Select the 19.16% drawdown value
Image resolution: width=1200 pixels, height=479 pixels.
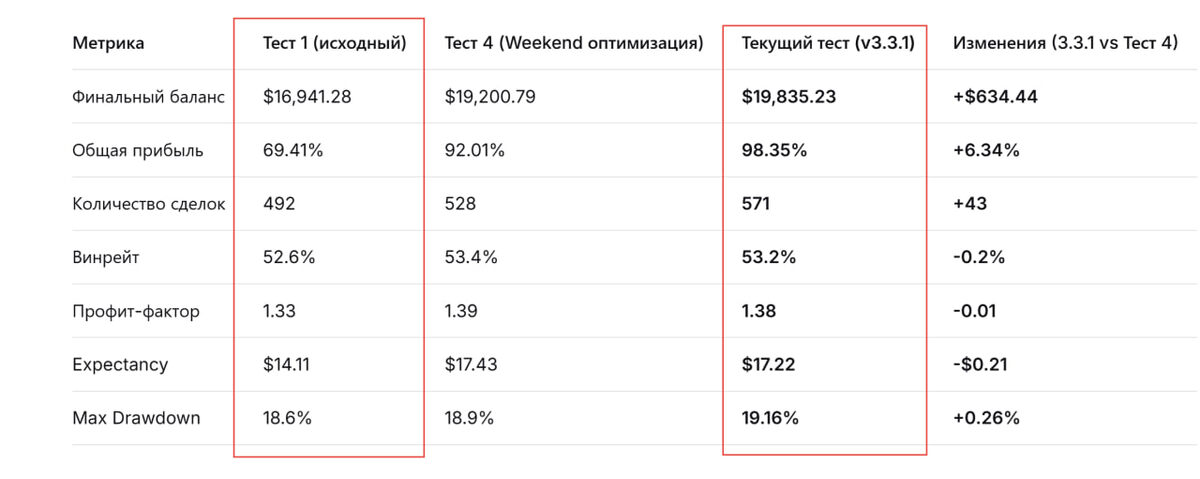click(770, 418)
